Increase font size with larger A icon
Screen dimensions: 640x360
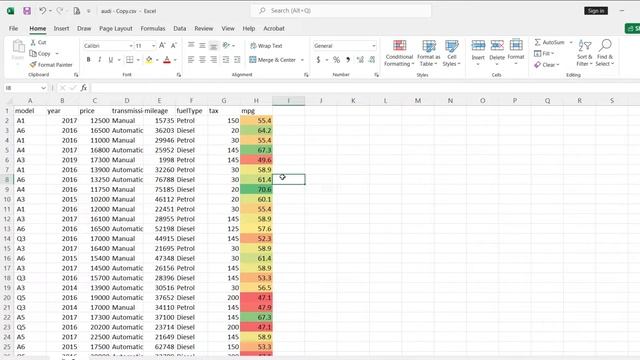tap(162, 45)
